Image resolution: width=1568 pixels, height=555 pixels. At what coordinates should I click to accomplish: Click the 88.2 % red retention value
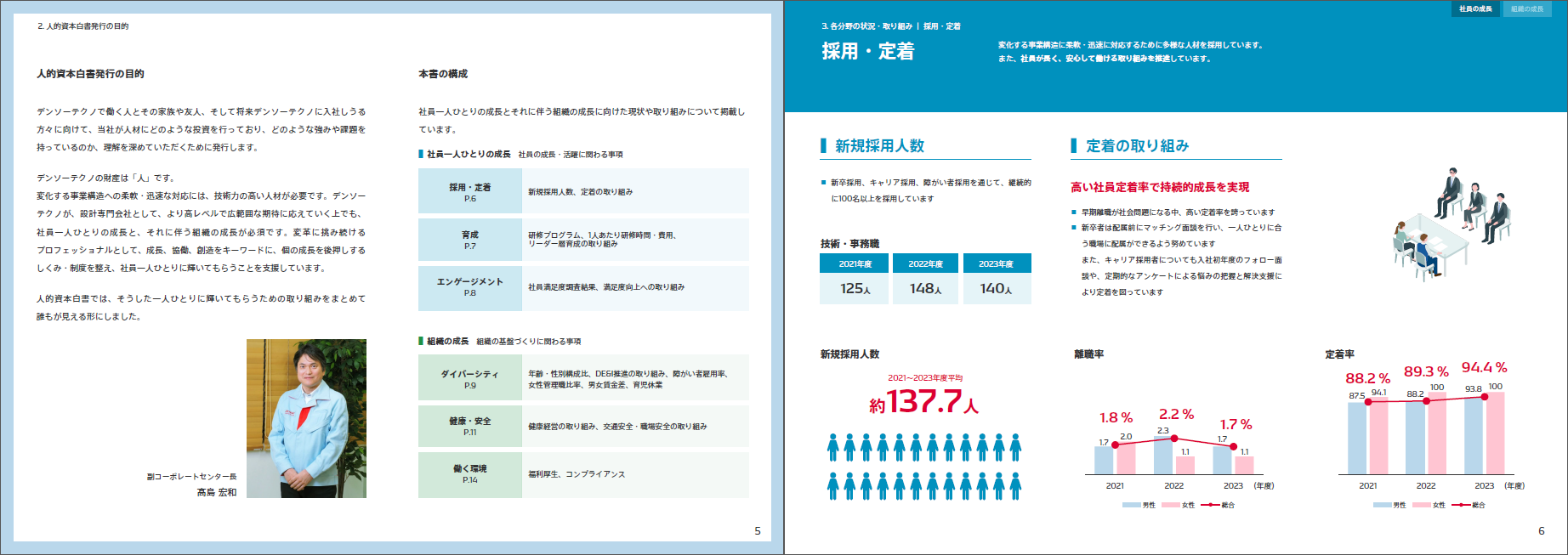(x=1367, y=379)
